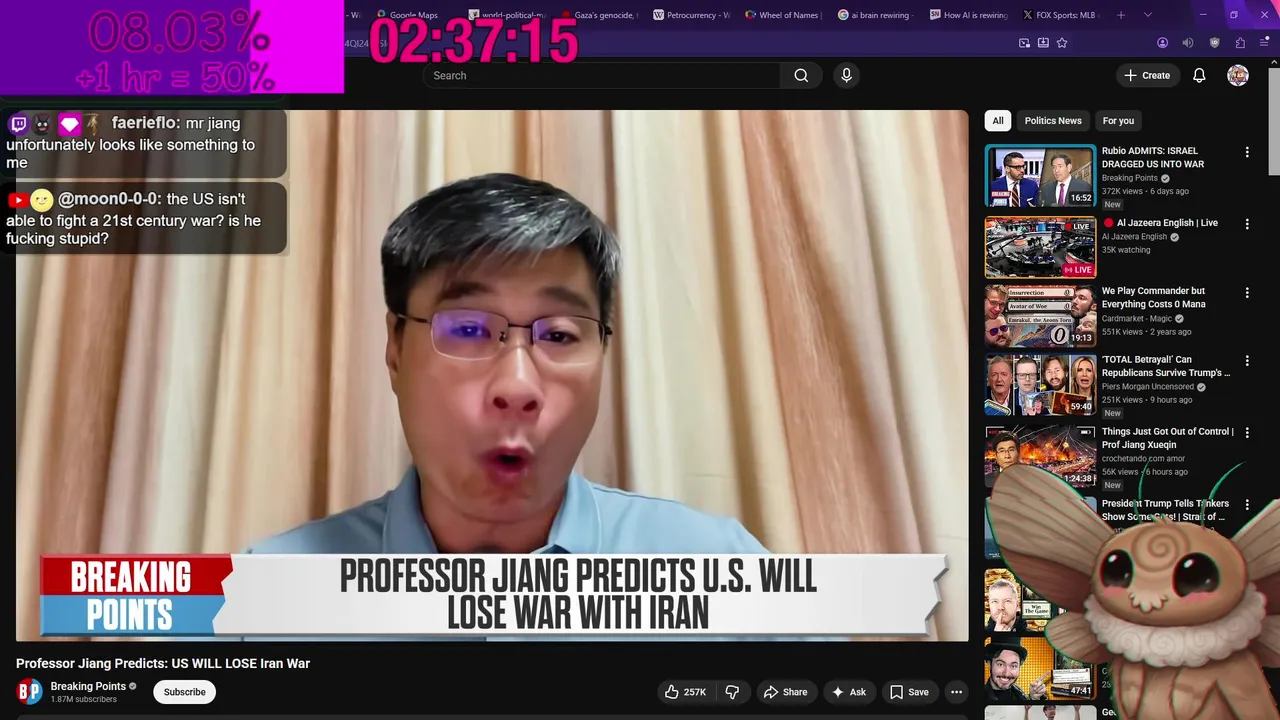Switch to the ai brain rewiring tab
1280x720 pixels.
click(877, 15)
